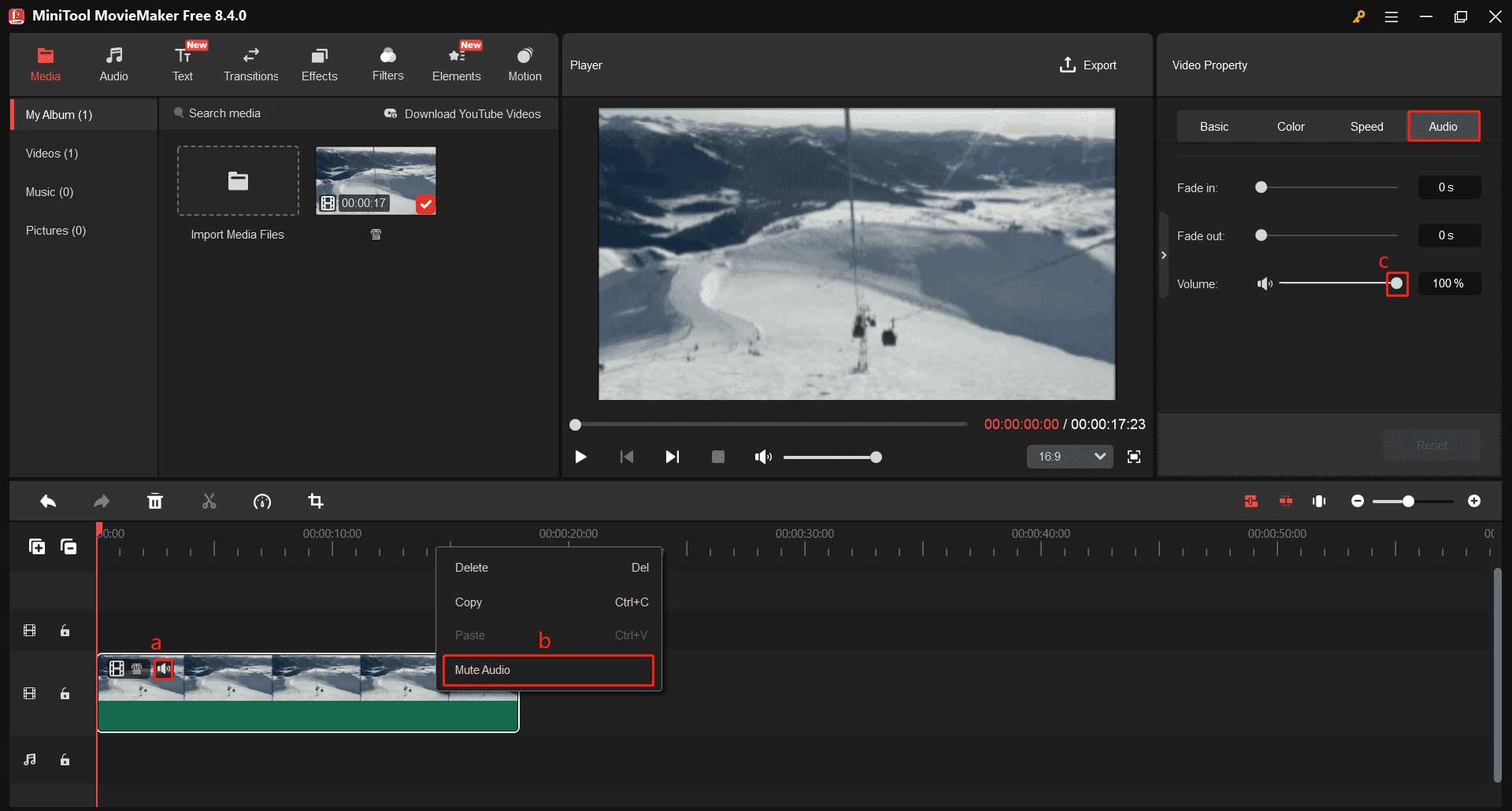Viewport: 1512px width, 811px height.
Task: Delete the selected clip with the trash icon
Action: pyautogui.click(x=155, y=501)
